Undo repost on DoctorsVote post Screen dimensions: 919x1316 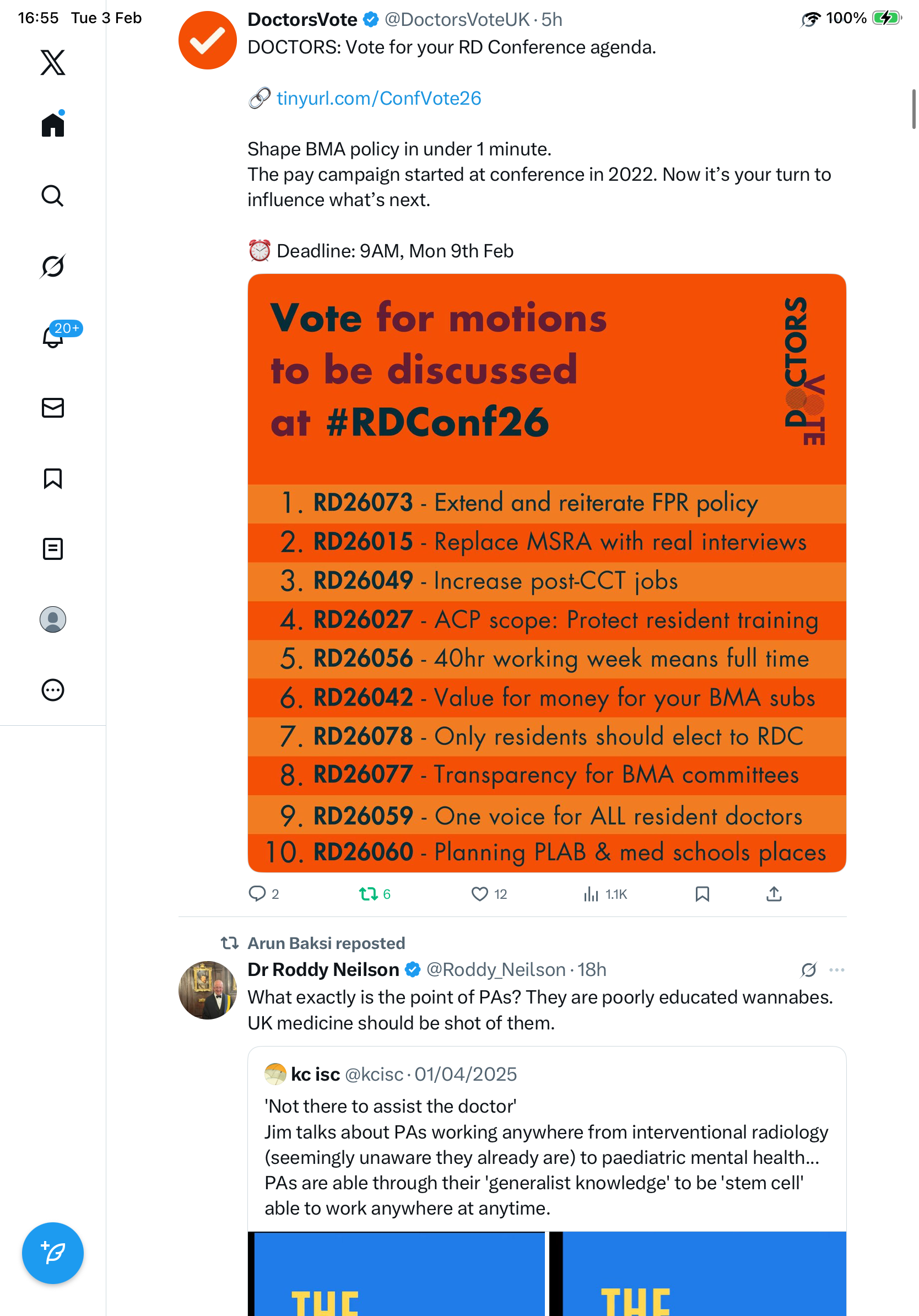point(369,894)
